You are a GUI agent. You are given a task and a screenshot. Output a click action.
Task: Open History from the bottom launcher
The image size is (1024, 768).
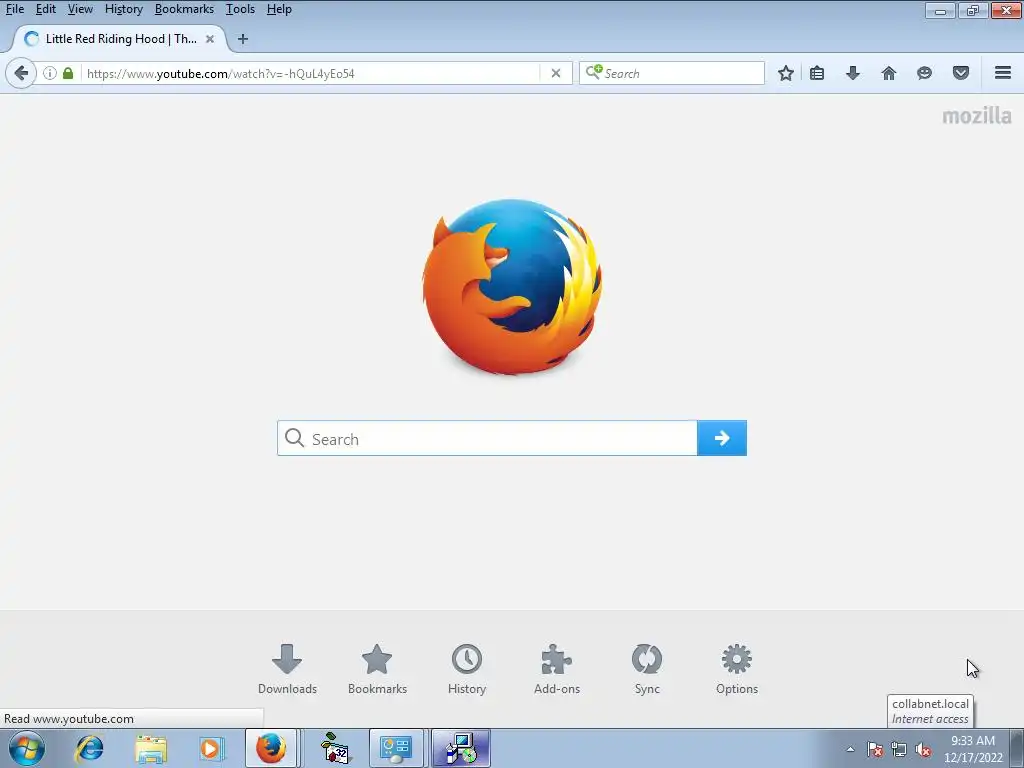click(467, 669)
